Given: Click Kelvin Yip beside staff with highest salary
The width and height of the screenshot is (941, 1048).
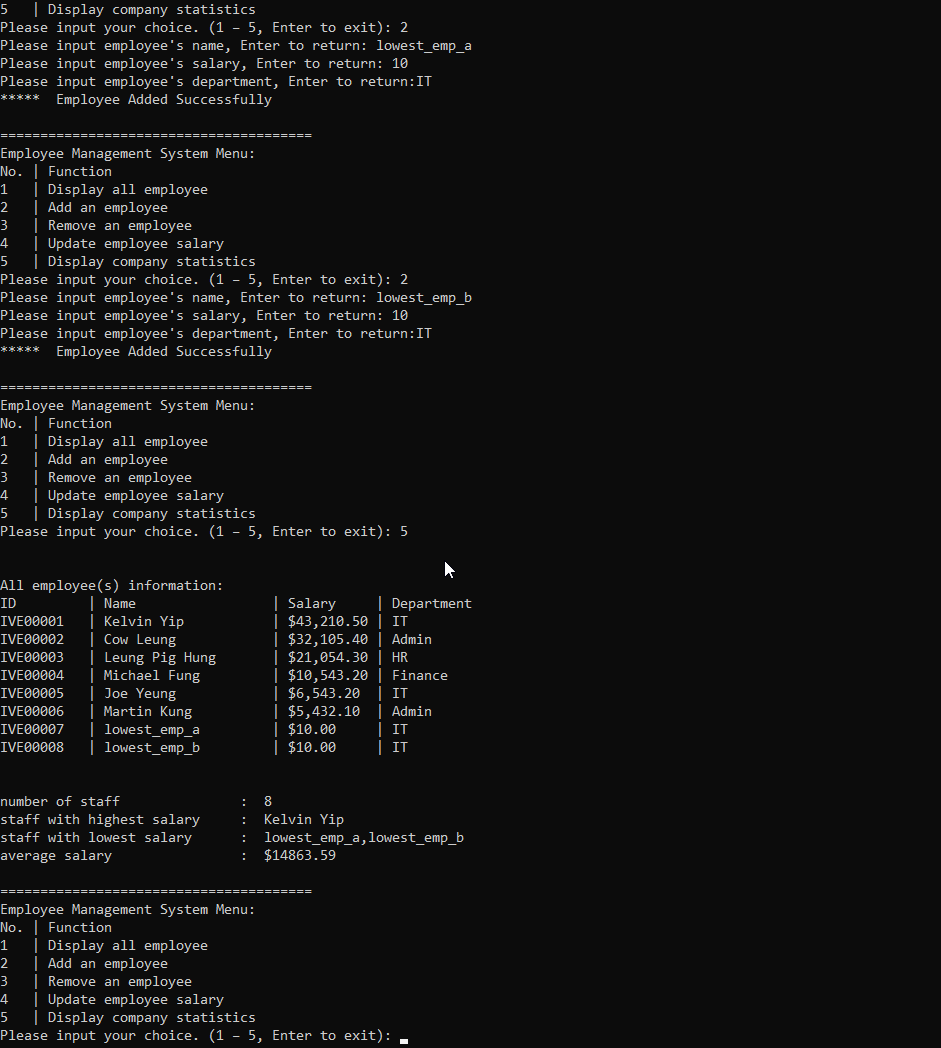Looking at the screenshot, I should point(304,820).
